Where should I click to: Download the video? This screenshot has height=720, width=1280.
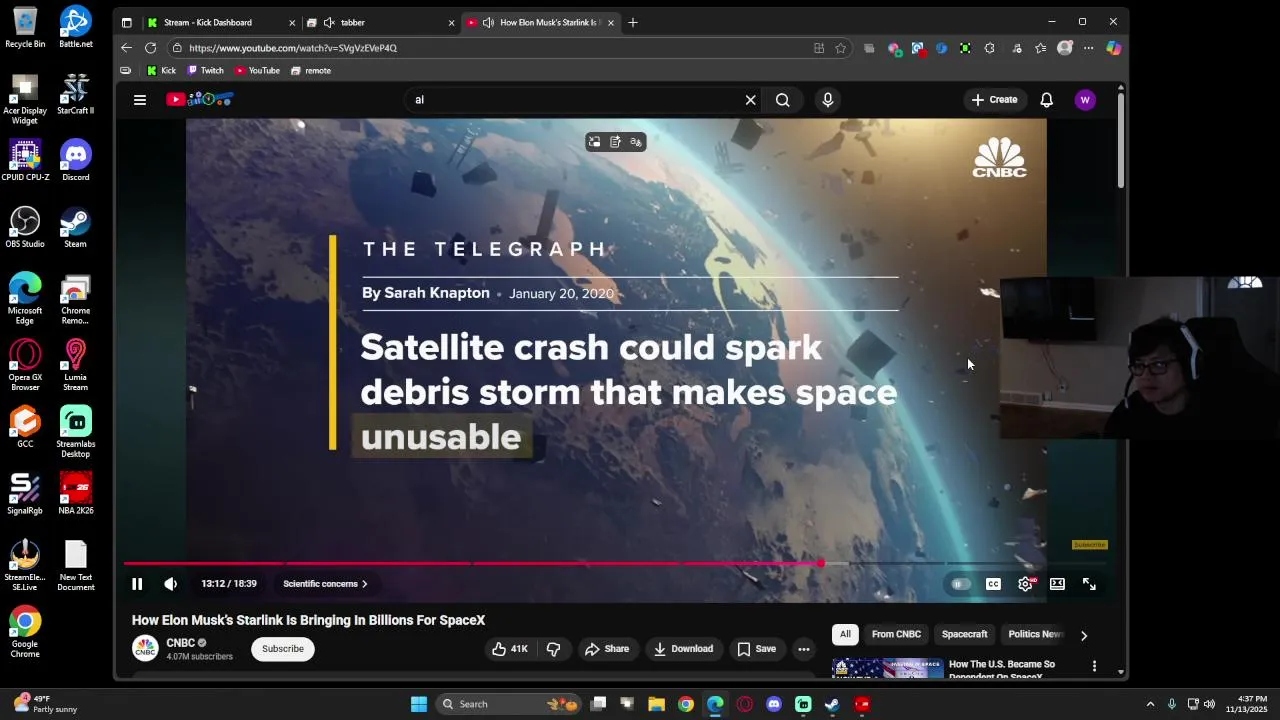(684, 649)
